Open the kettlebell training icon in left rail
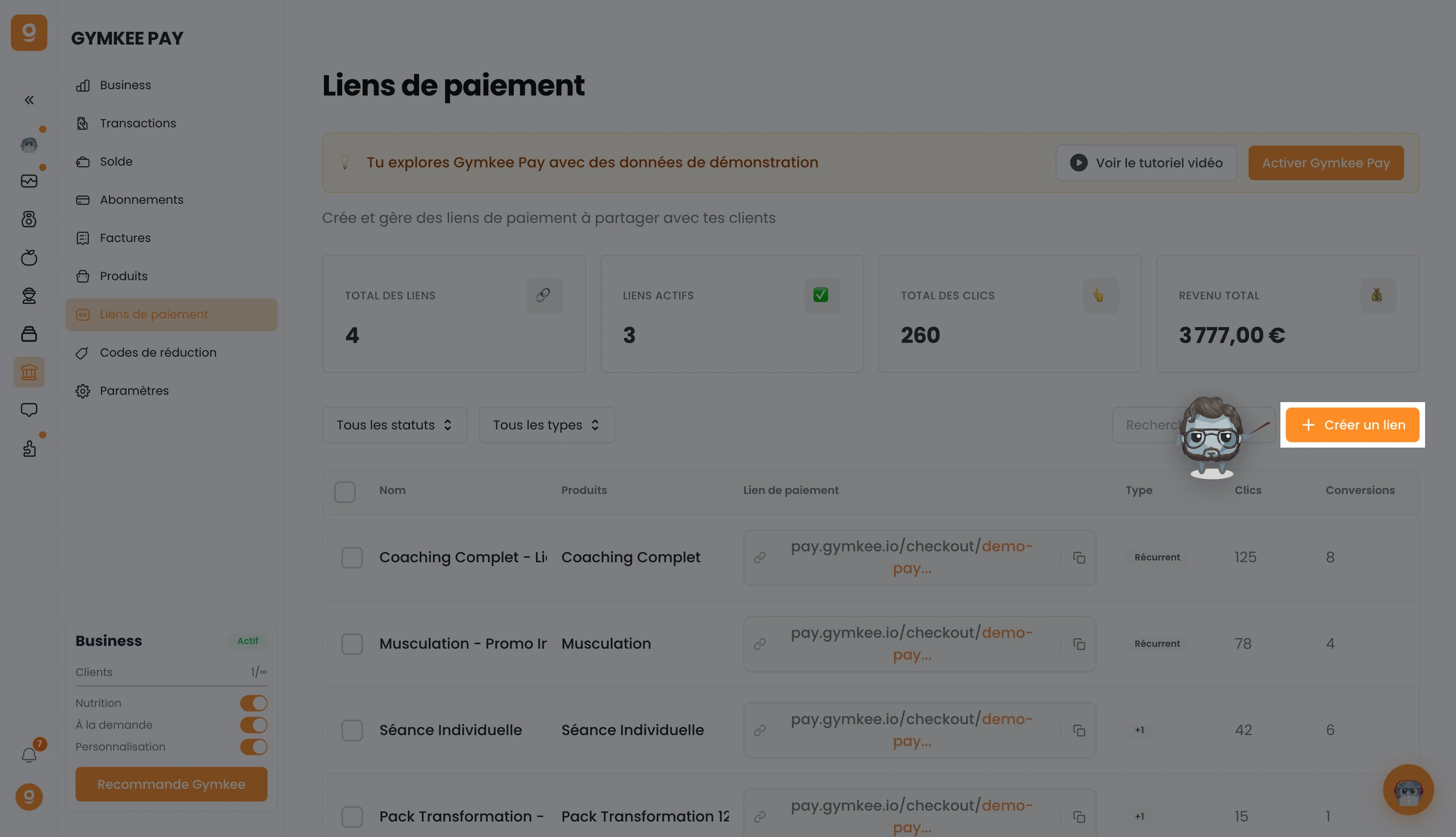1456x837 pixels. (29, 219)
